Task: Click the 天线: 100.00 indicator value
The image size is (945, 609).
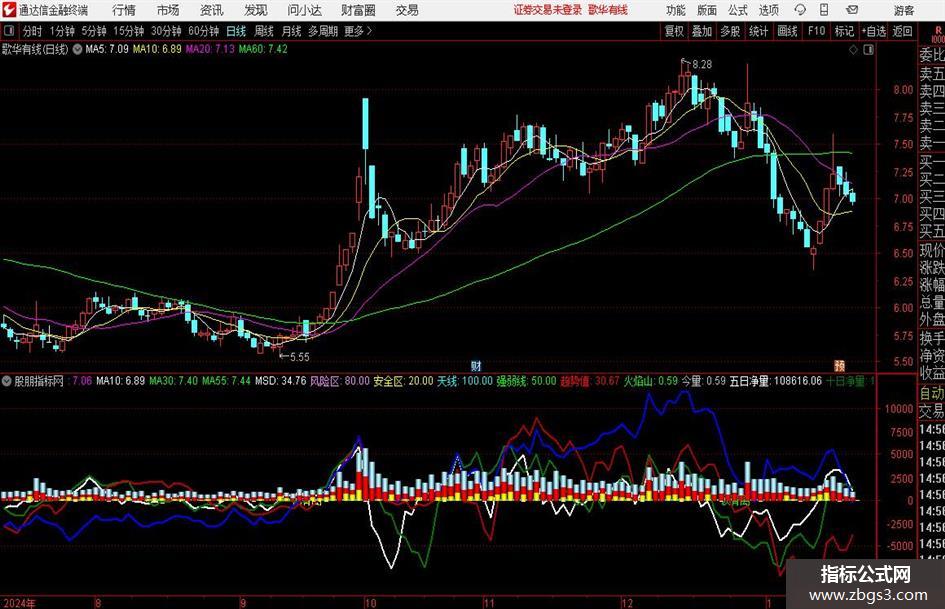Action: click(465, 381)
